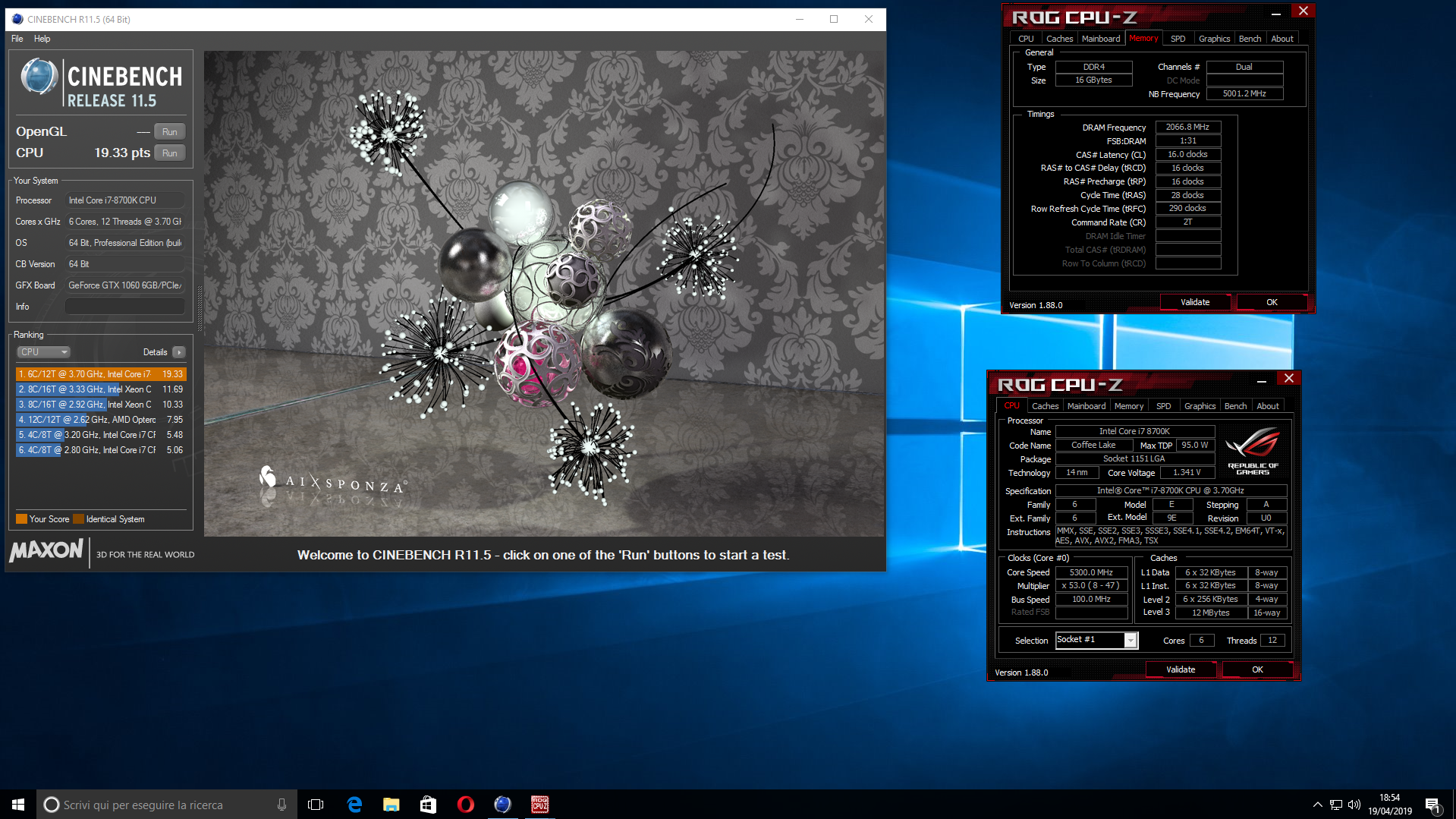The height and width of the screenshot is (819, 1456).
Task: Open the Windows Start menu
Action: [18, 805]
